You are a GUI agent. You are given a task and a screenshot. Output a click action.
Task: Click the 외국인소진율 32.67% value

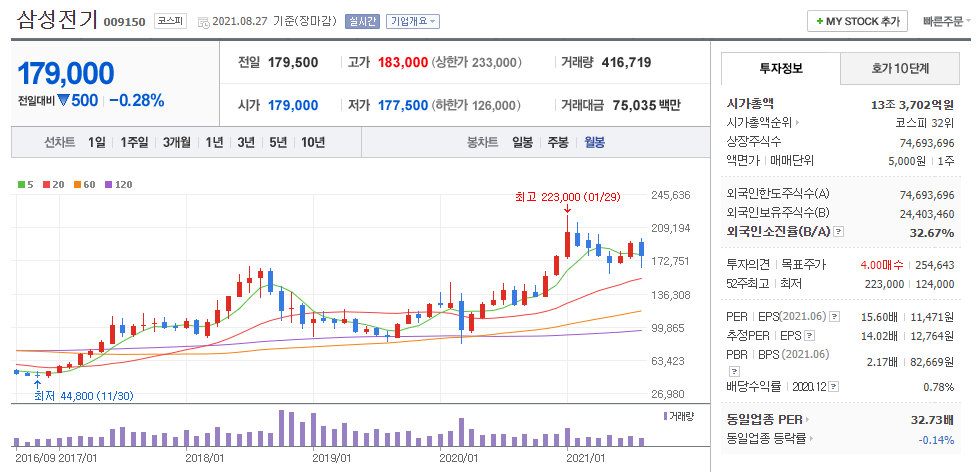pyautogui.click(x=930, y=232)
